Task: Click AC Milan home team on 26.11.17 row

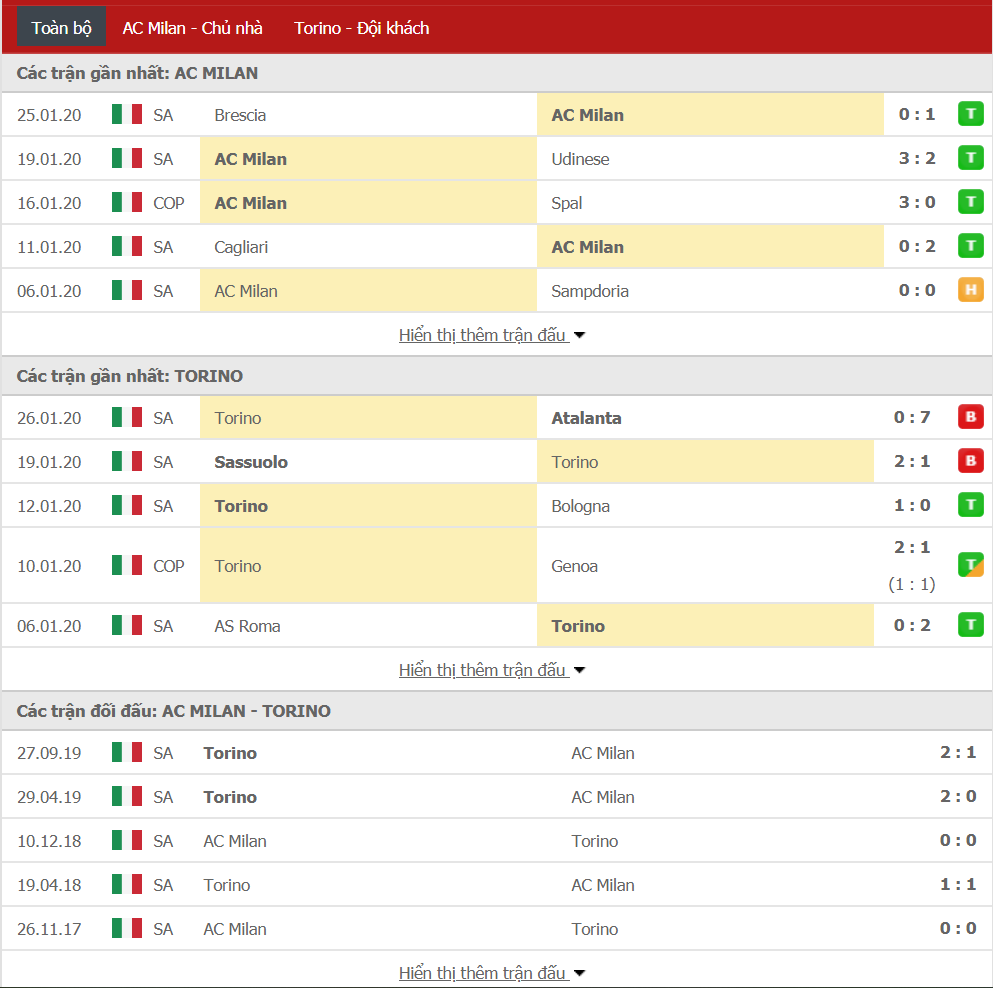Action: click(x=235, y=929)
